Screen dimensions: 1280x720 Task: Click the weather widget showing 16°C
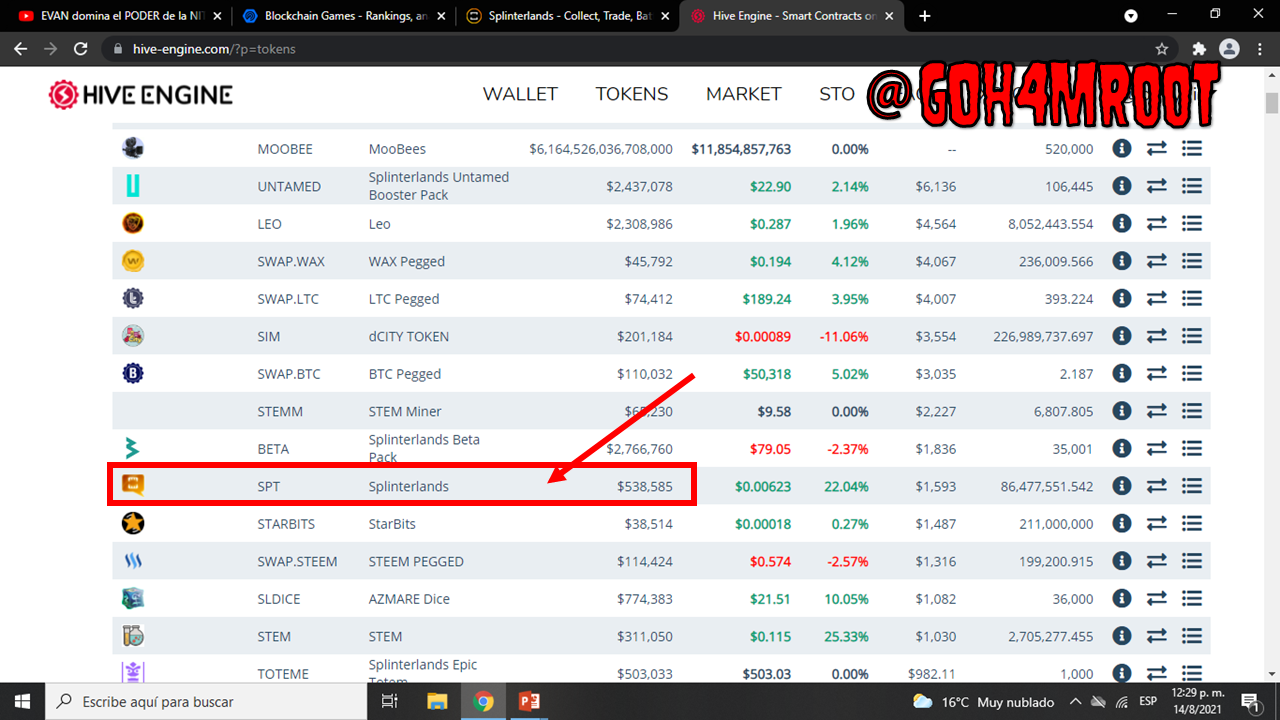[x=983, y=701]
